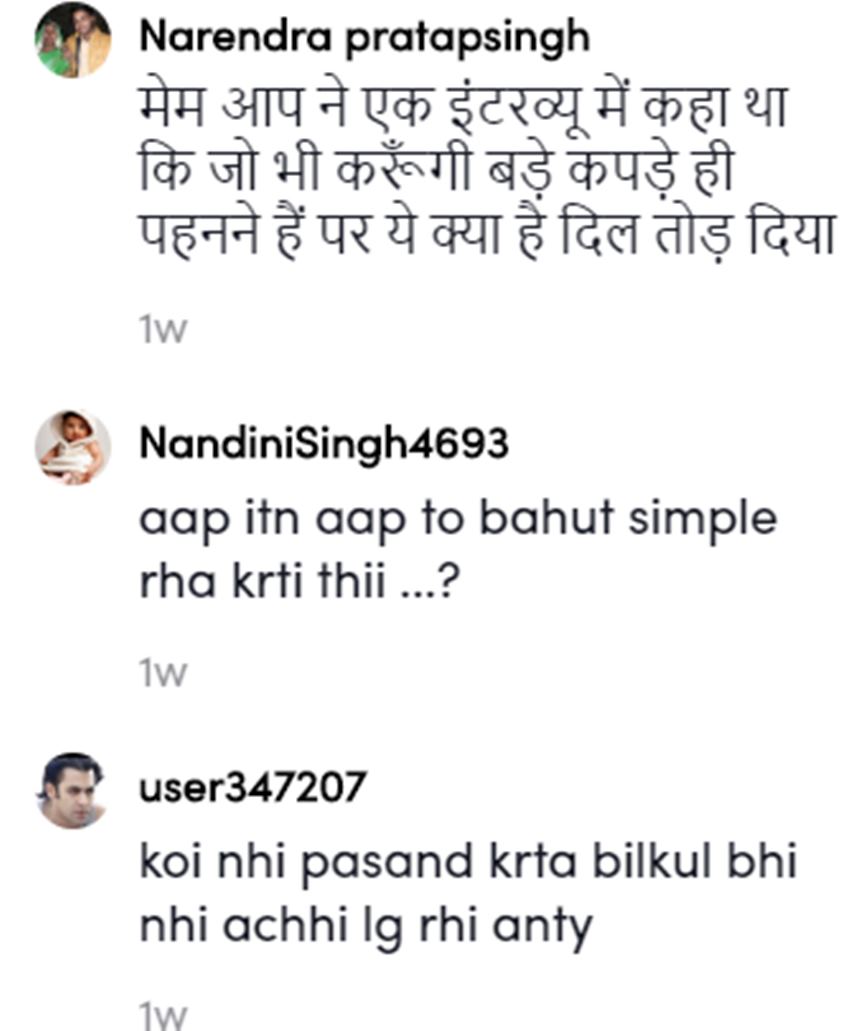Click the 1w timestamp under Narendra's comment
This screenshot has height=1031, width=850.
[x=163, y=331]
